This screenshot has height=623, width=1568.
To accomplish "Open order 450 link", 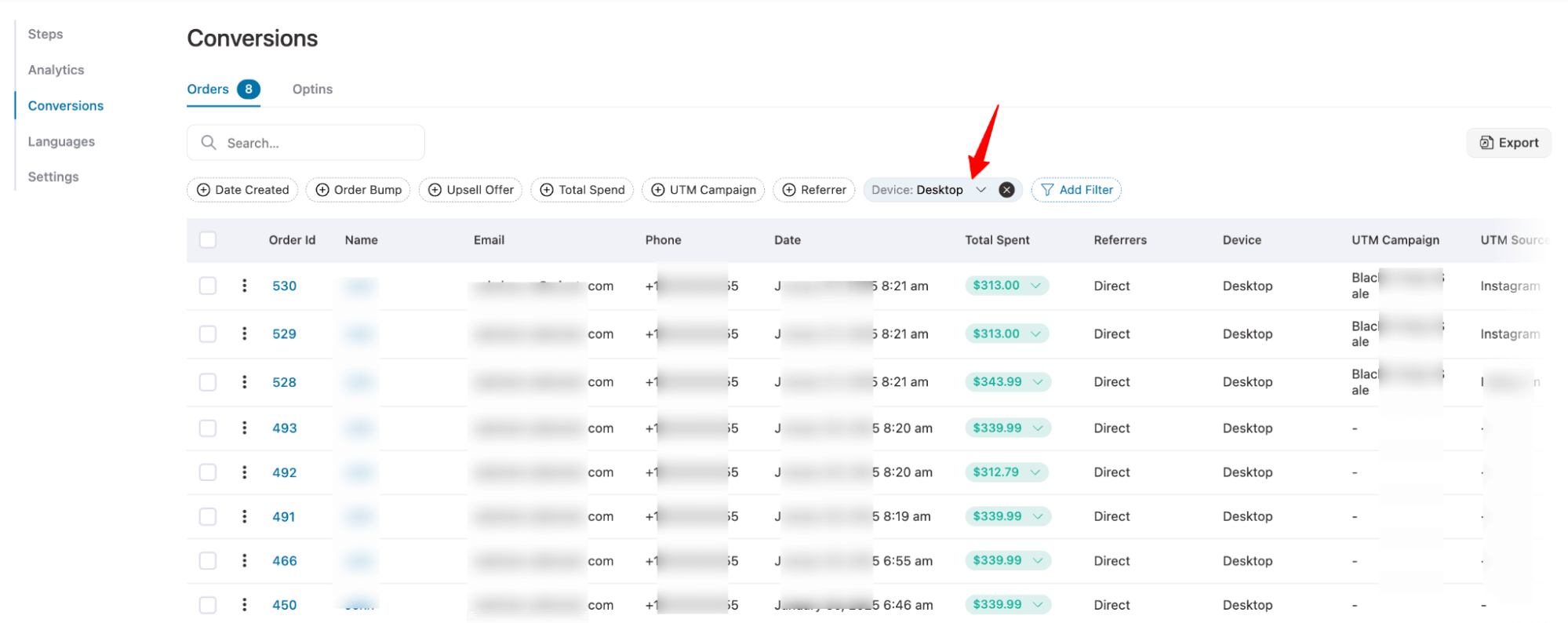I will (x=284, y=605).
